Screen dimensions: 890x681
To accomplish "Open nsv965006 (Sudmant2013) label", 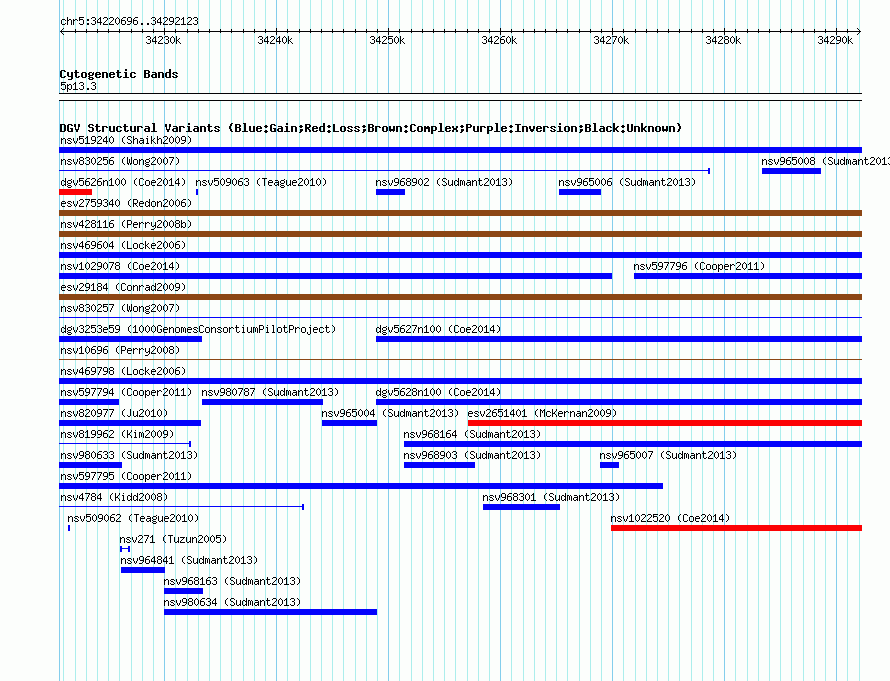I will pos(627,182).
